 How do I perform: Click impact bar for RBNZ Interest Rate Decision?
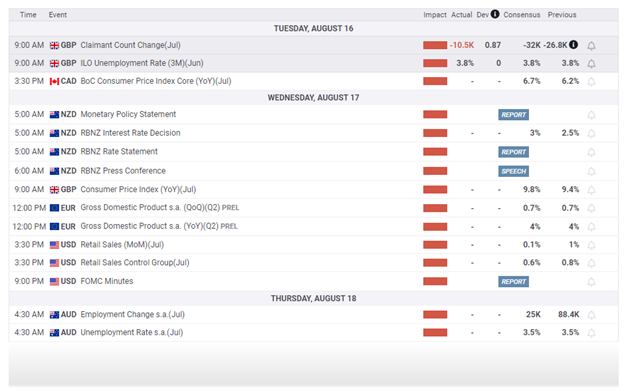coord(435,133)
